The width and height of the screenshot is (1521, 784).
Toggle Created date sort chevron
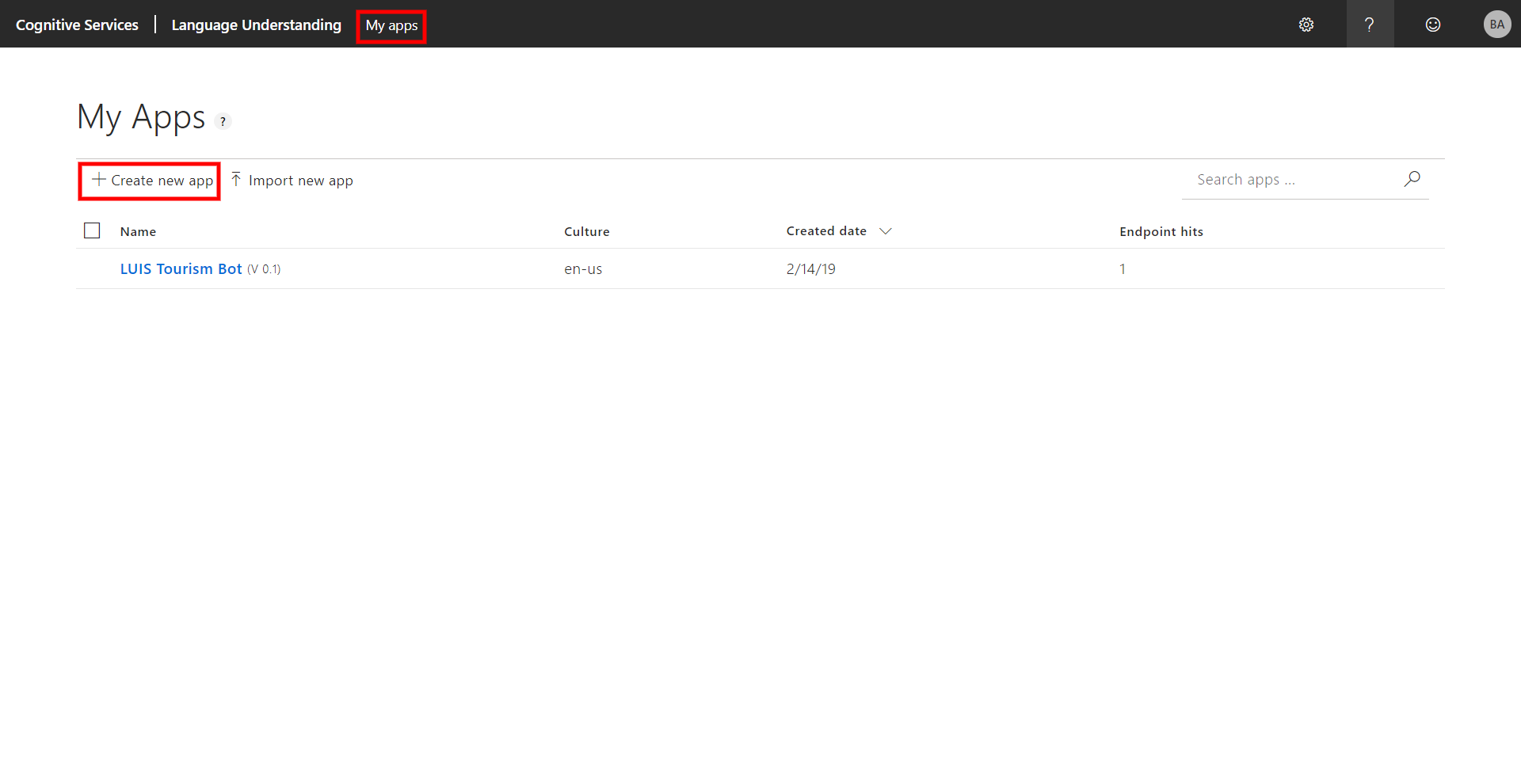click(x=886, y=231)
